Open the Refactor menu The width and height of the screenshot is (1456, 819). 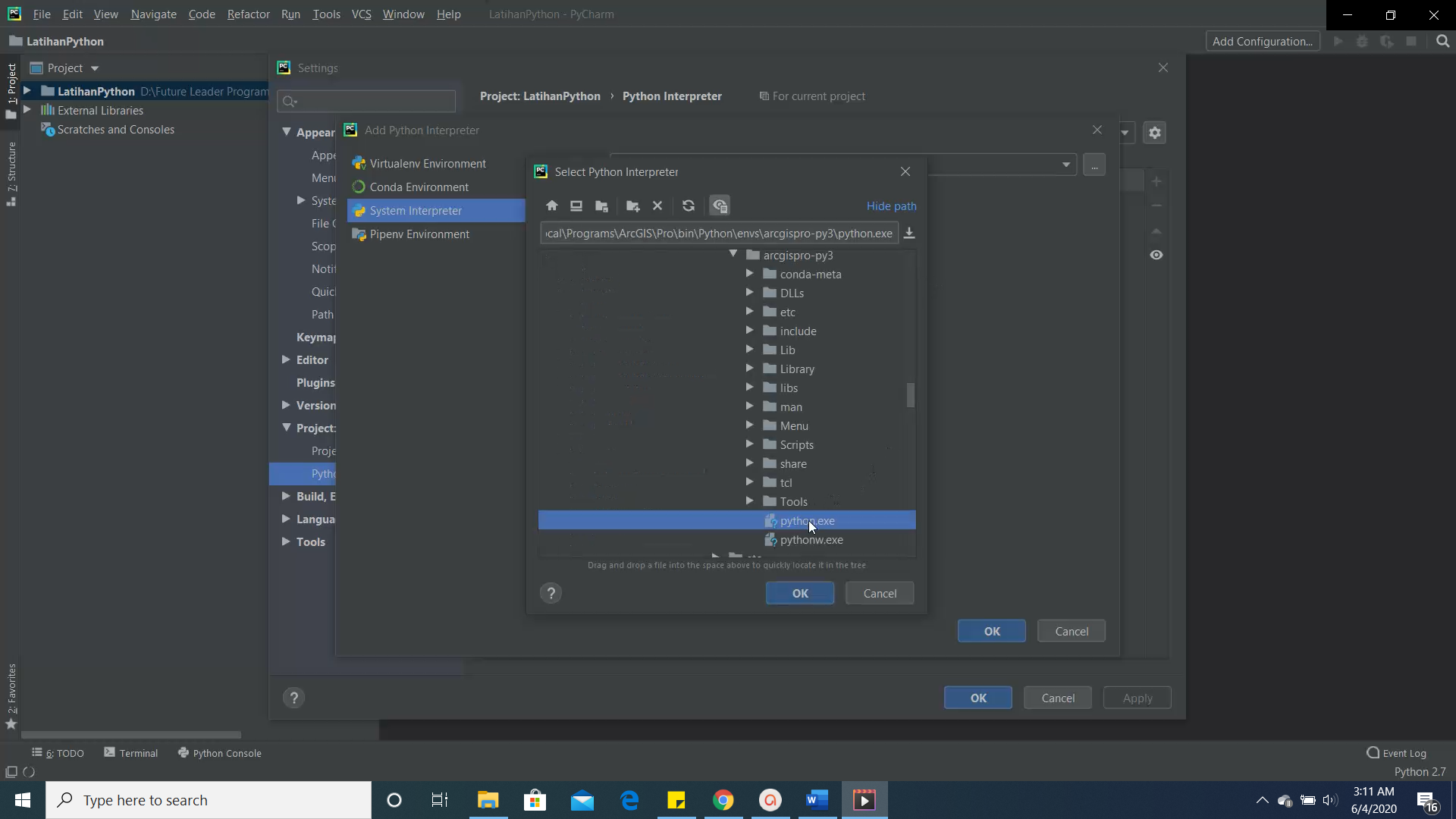click(x=248, y=14)
